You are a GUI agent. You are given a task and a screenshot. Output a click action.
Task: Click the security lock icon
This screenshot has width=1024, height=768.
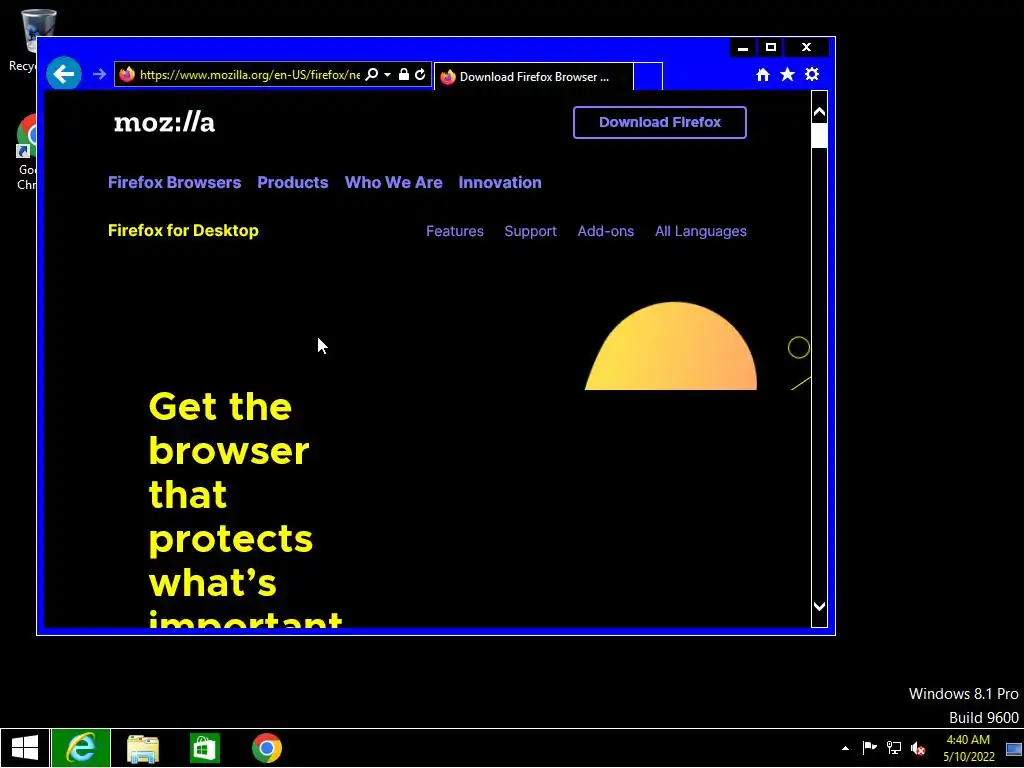tap(404, 74)
